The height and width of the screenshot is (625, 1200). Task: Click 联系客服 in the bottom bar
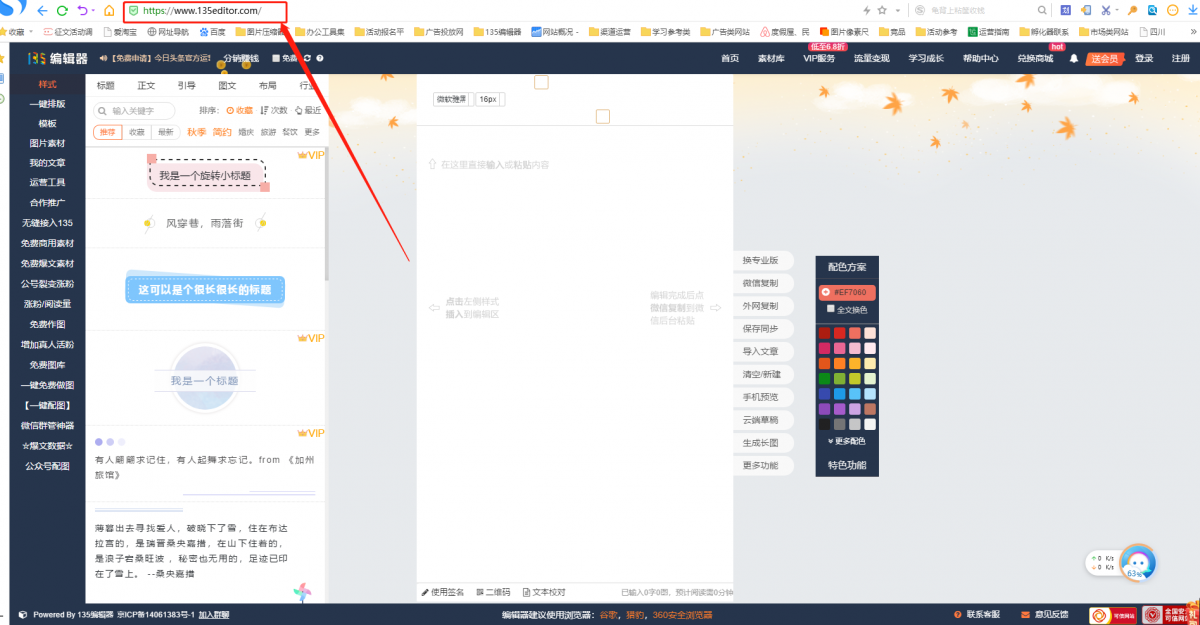pos(977,614)
